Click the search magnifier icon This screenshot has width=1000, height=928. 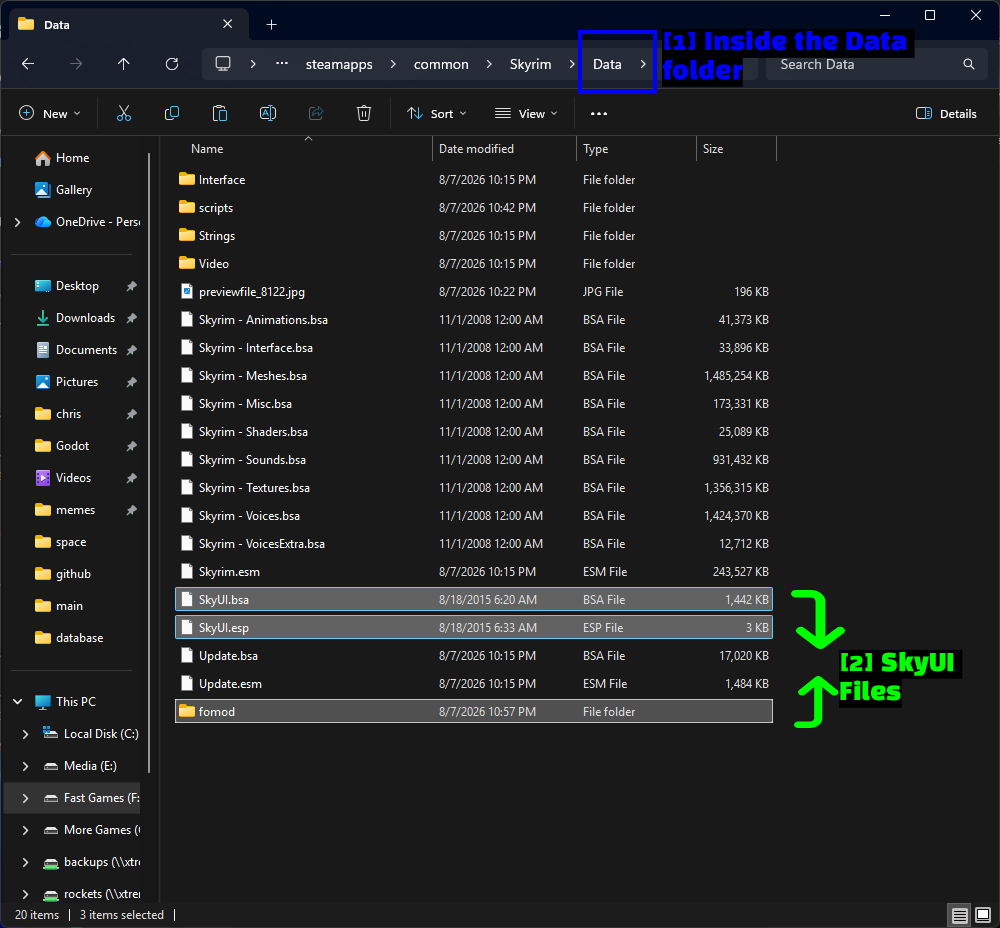[x=969, y=64]
